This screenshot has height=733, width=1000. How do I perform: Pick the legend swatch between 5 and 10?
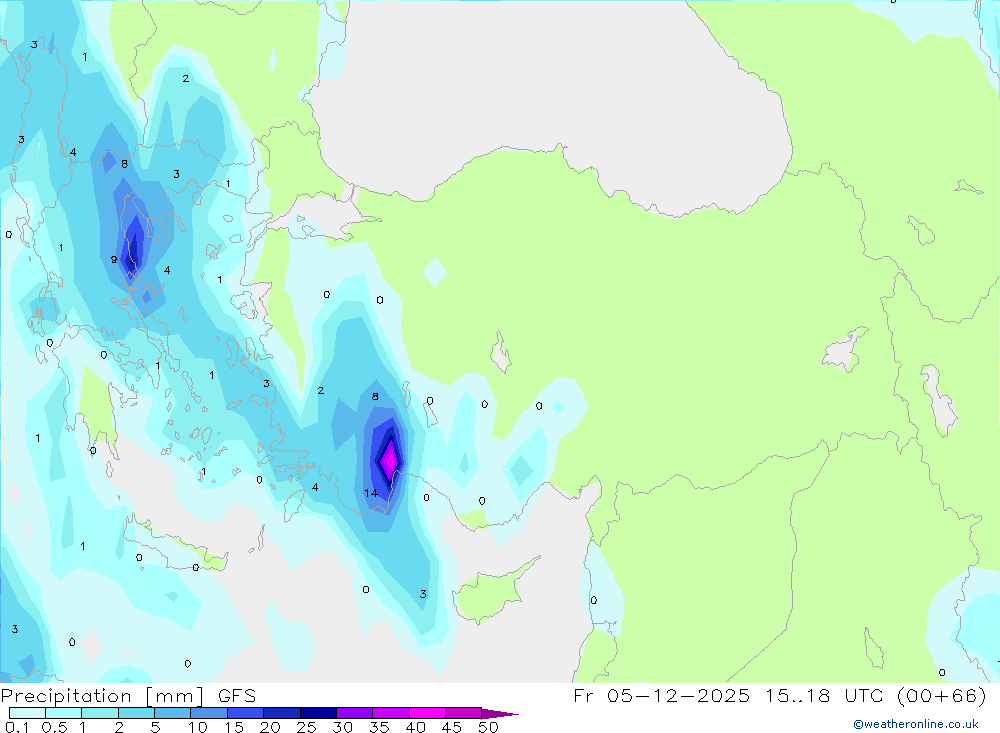[x=173, y=713]
